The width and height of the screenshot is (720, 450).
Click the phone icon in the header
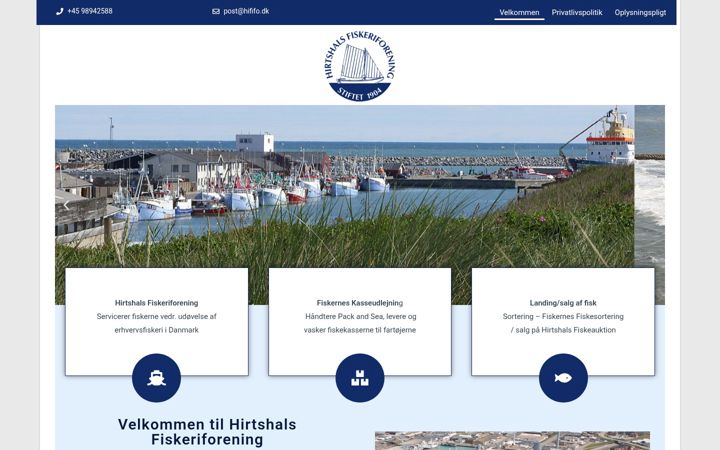pos(60,11)
